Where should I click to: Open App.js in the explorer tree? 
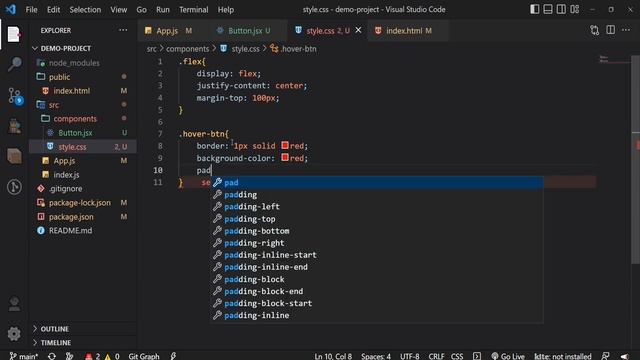[x=82, y=161]
